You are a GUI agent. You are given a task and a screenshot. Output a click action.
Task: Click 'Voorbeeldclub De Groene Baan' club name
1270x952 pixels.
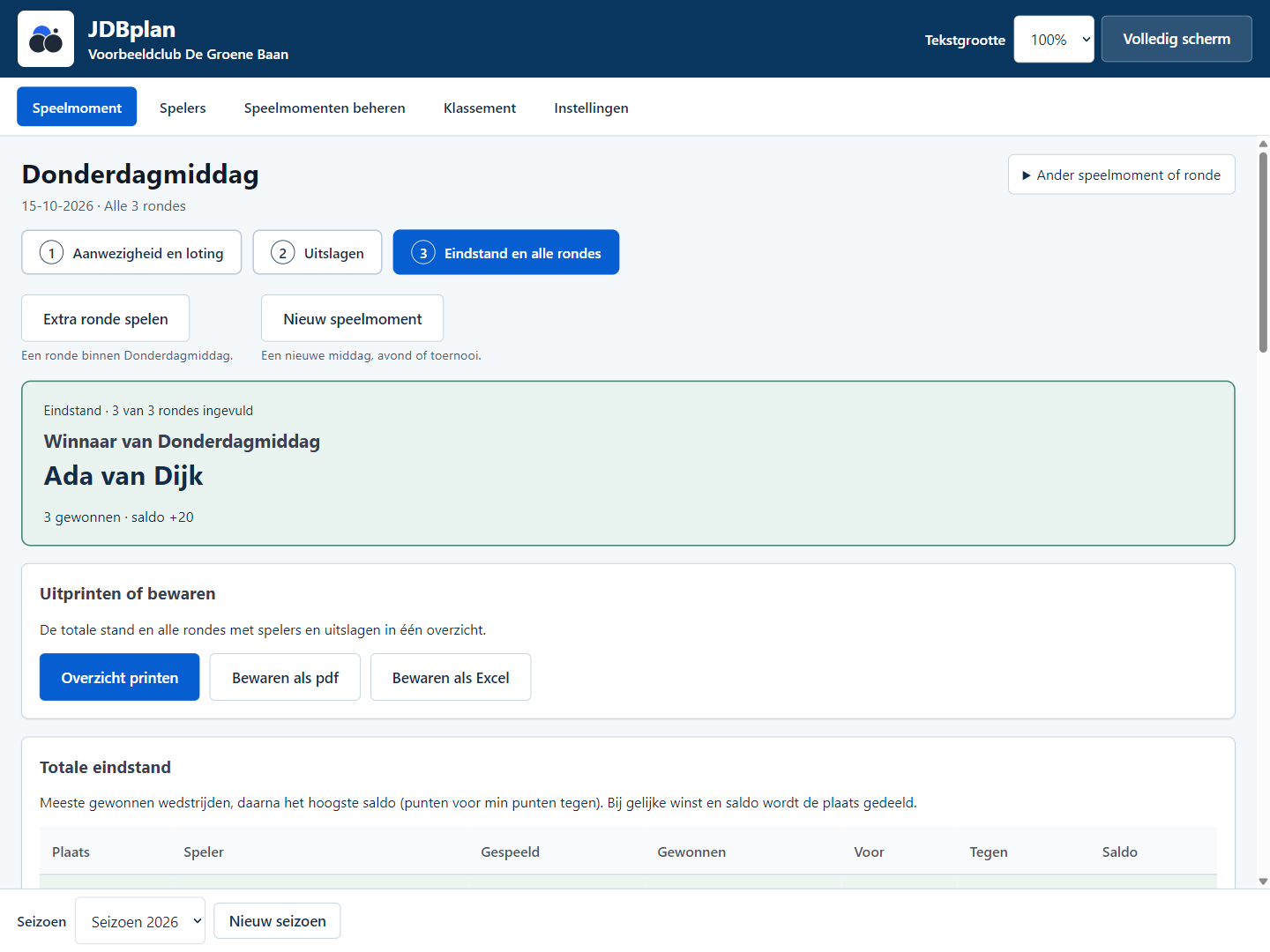point(188,54)
